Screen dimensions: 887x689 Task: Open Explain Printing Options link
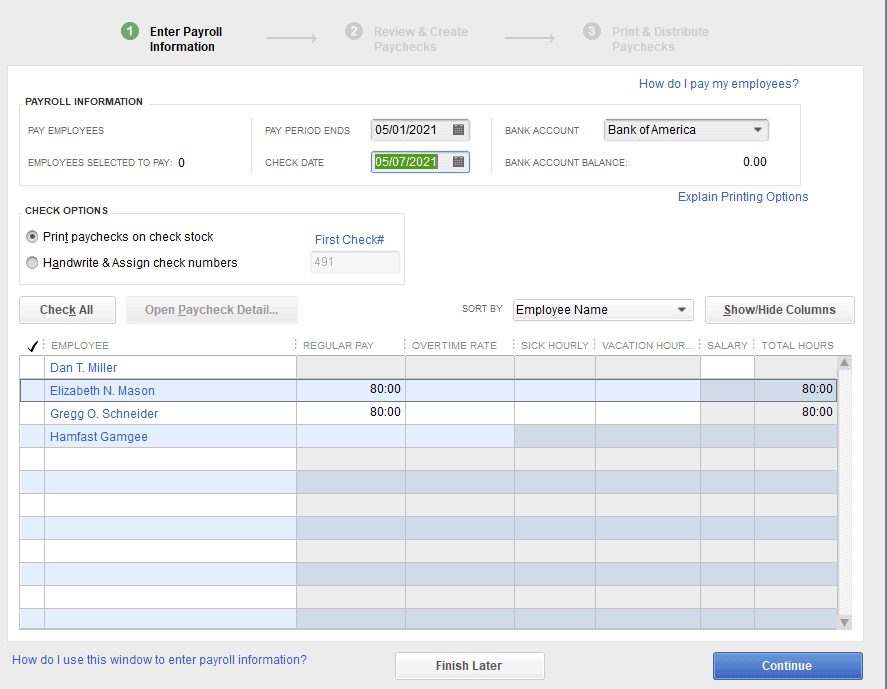(743, 197)
